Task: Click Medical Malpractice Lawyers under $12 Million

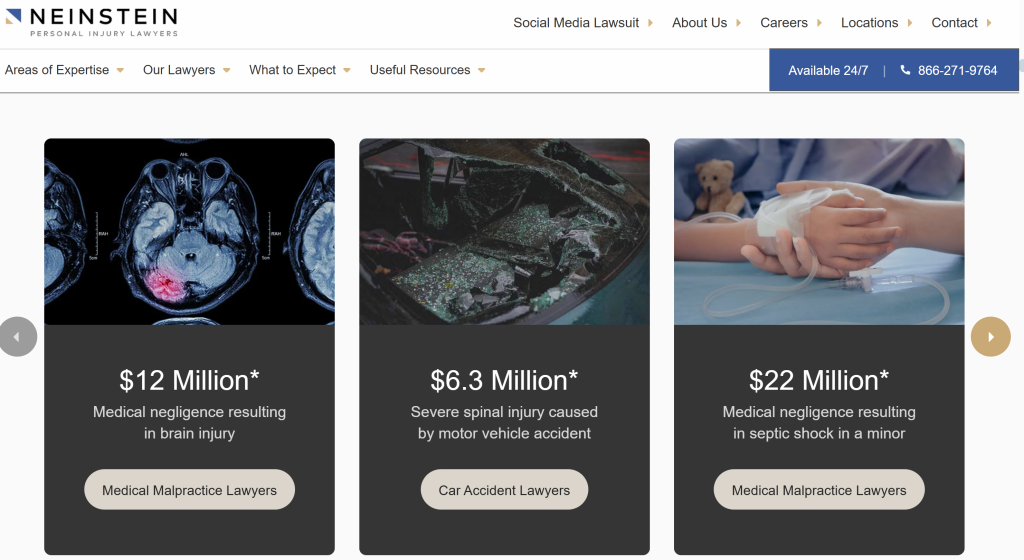Action: pyautogui.click(x=189, y=490)
